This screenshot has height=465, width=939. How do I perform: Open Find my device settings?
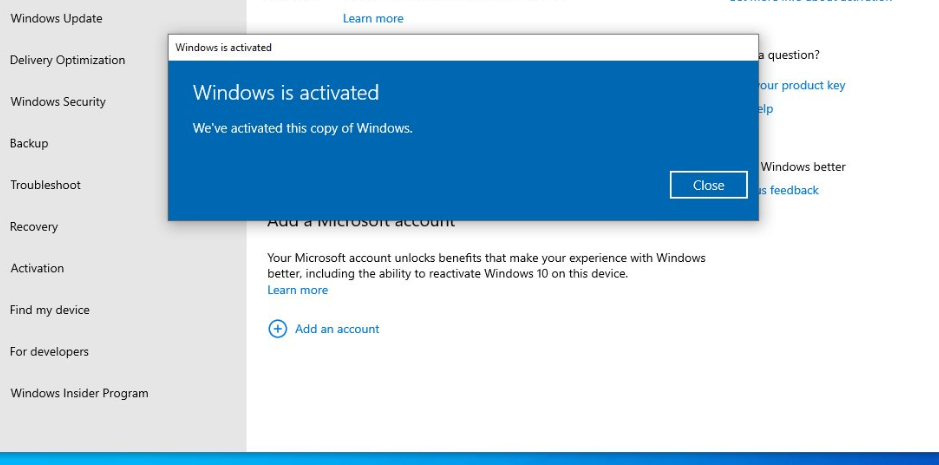49,310
